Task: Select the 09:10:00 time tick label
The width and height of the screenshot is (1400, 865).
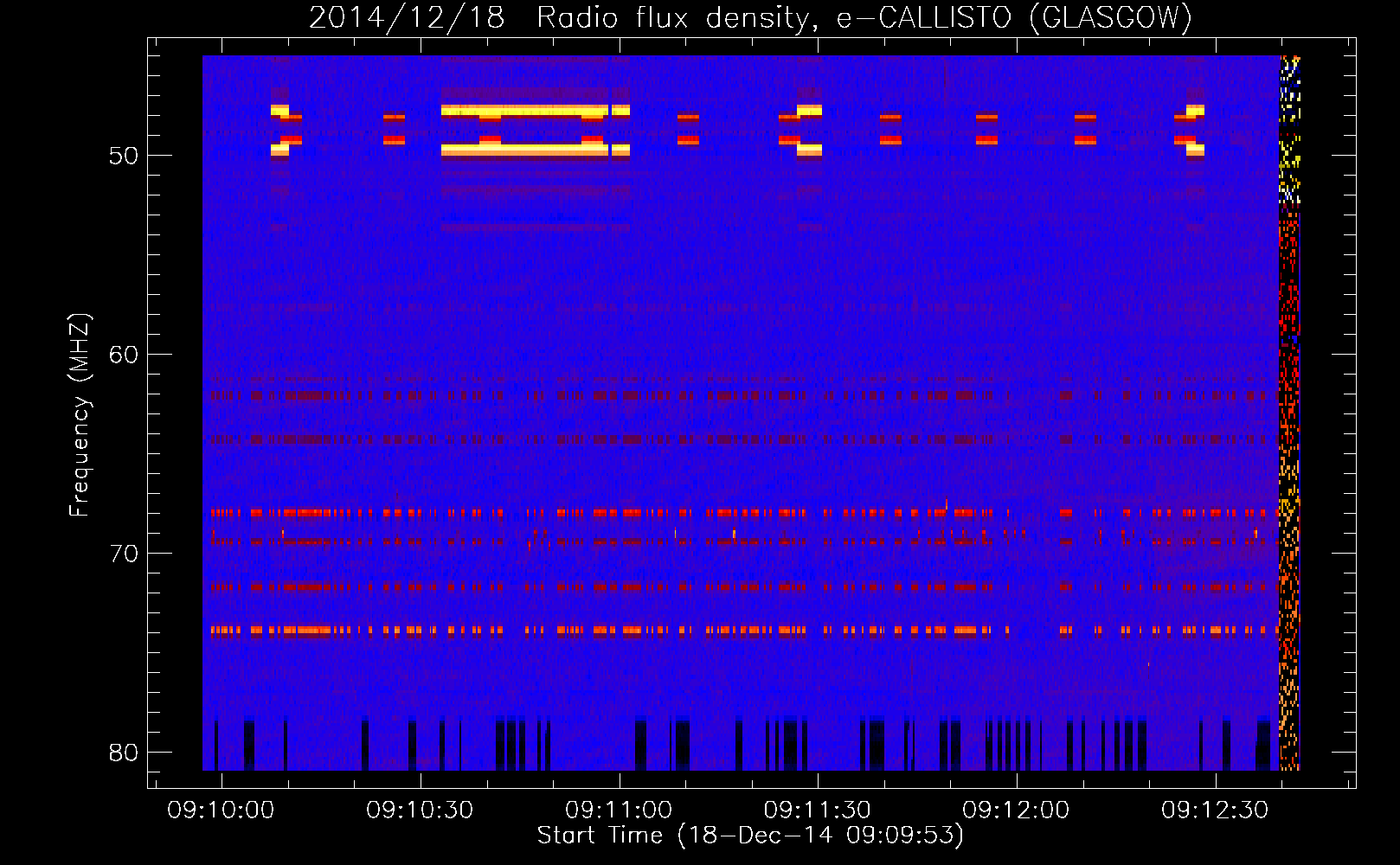Action: coord(221,811)
